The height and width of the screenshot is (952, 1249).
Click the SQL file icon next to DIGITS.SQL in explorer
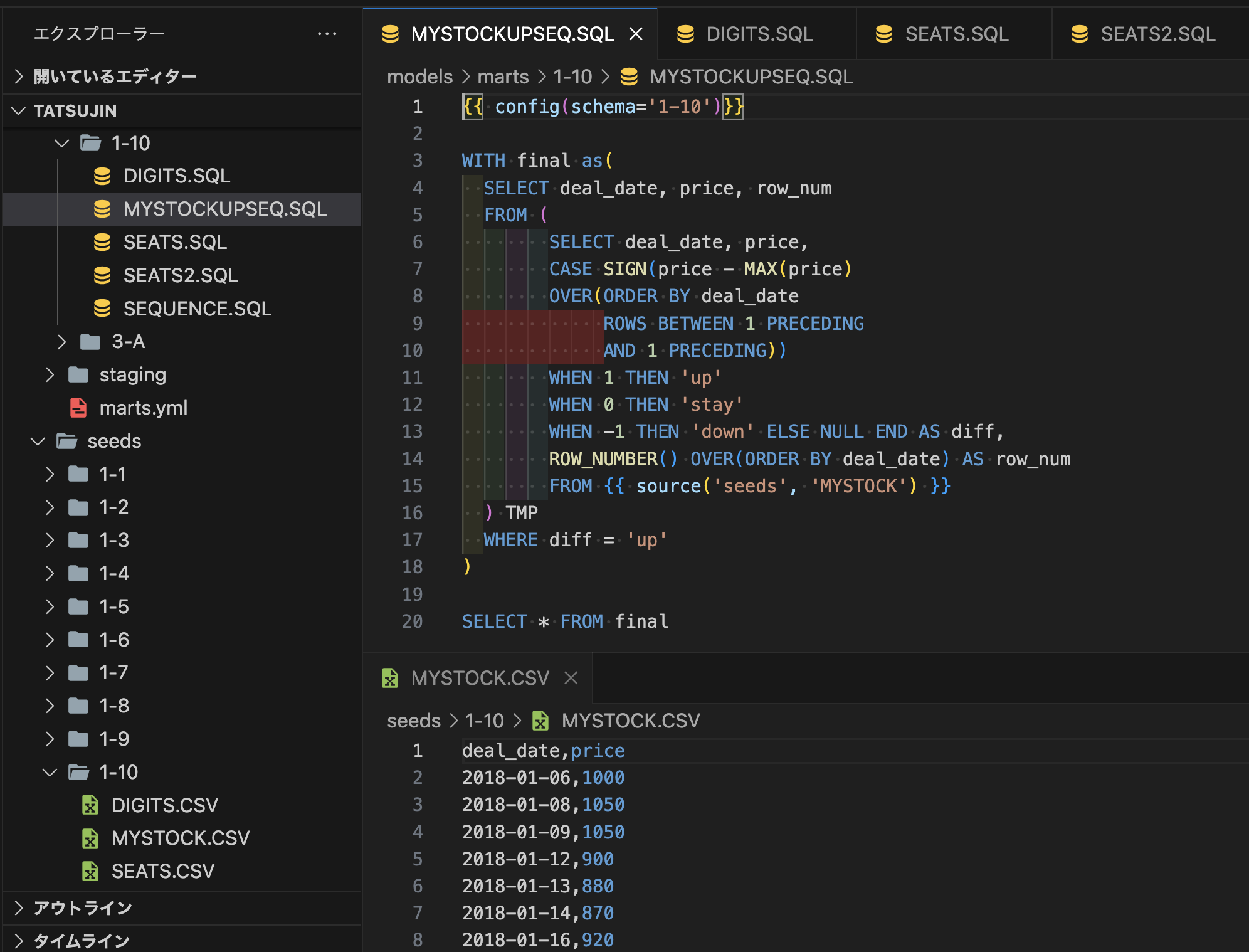point(102,176)
